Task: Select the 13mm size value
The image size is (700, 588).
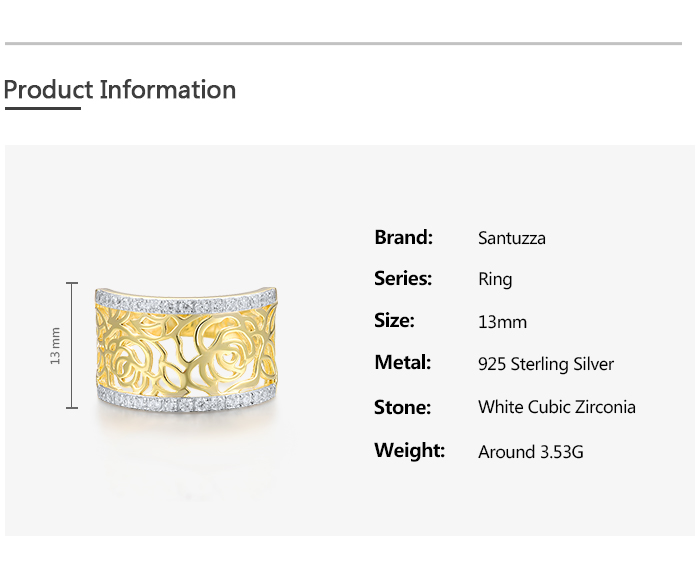Action: pos(502,322)
